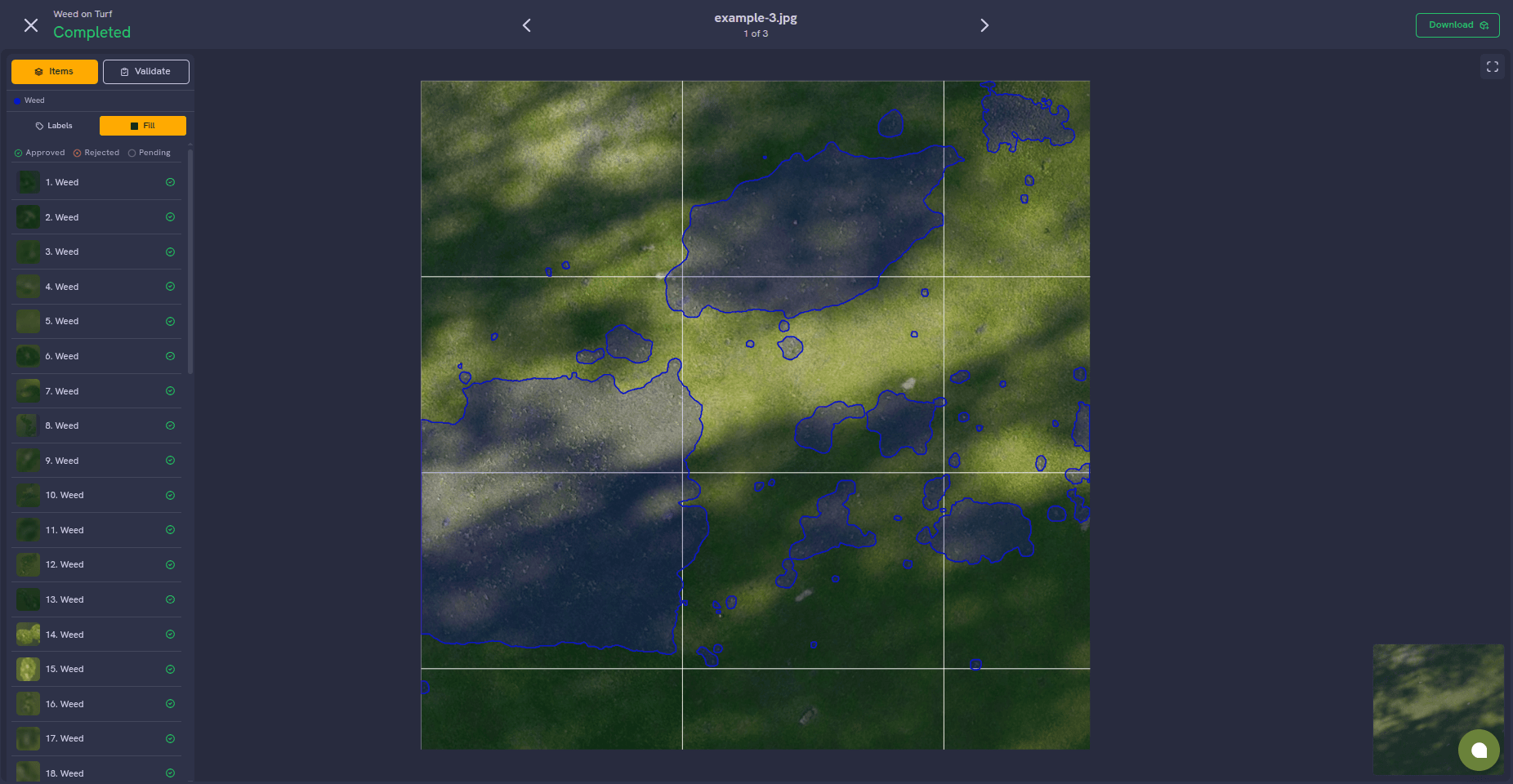This screenshot has height=784, width=1513.
Task: Select item 12. Weed
Action: (x=96, y=564)
